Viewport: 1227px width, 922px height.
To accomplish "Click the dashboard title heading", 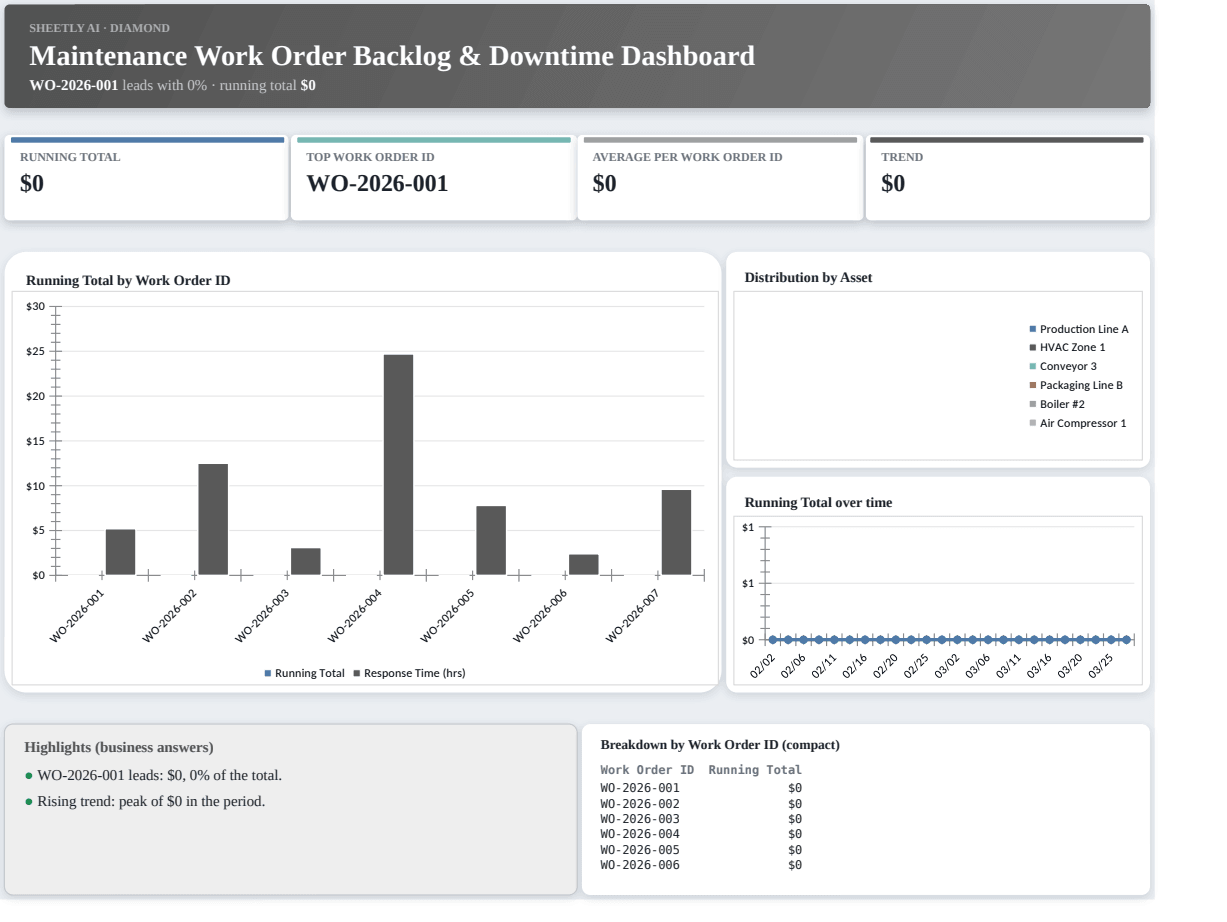I will coord(392,56).
